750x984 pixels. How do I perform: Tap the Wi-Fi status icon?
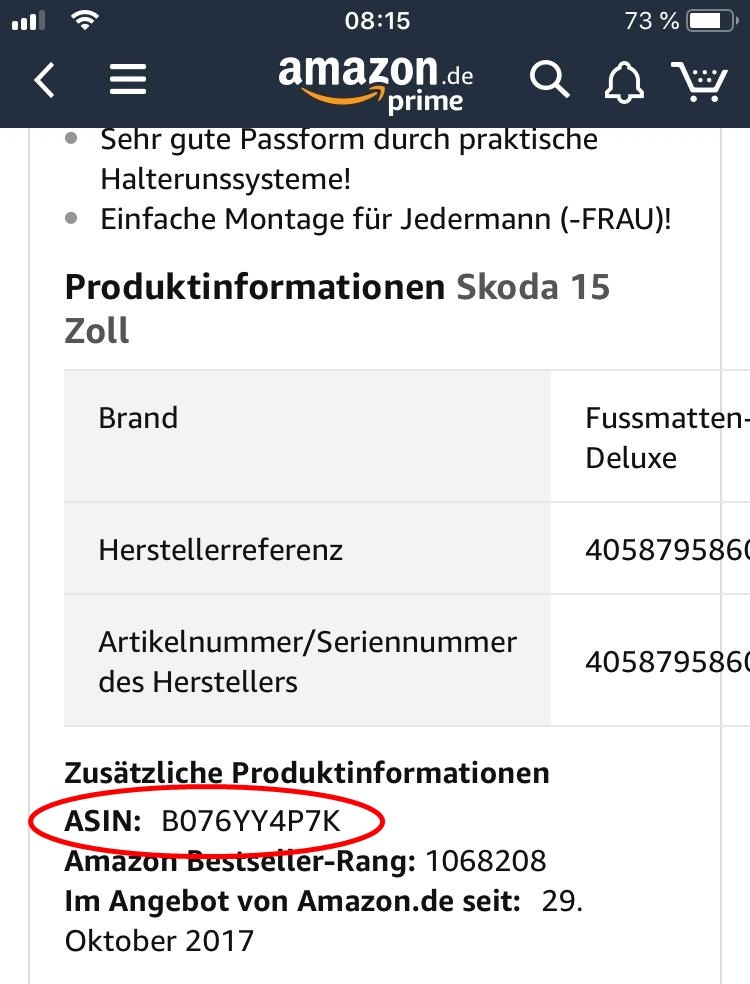point(87,20)
